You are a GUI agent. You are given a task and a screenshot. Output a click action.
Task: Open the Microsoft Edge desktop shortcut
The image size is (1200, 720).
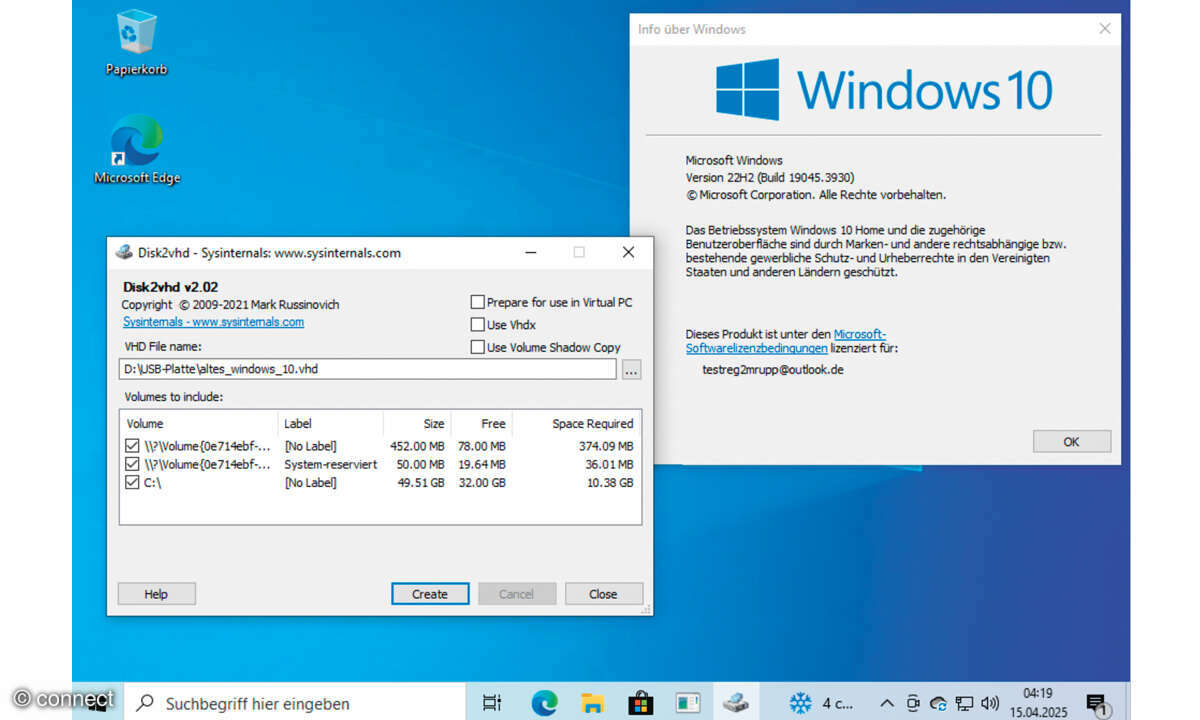pyautogui.click(x=137, y=150)
